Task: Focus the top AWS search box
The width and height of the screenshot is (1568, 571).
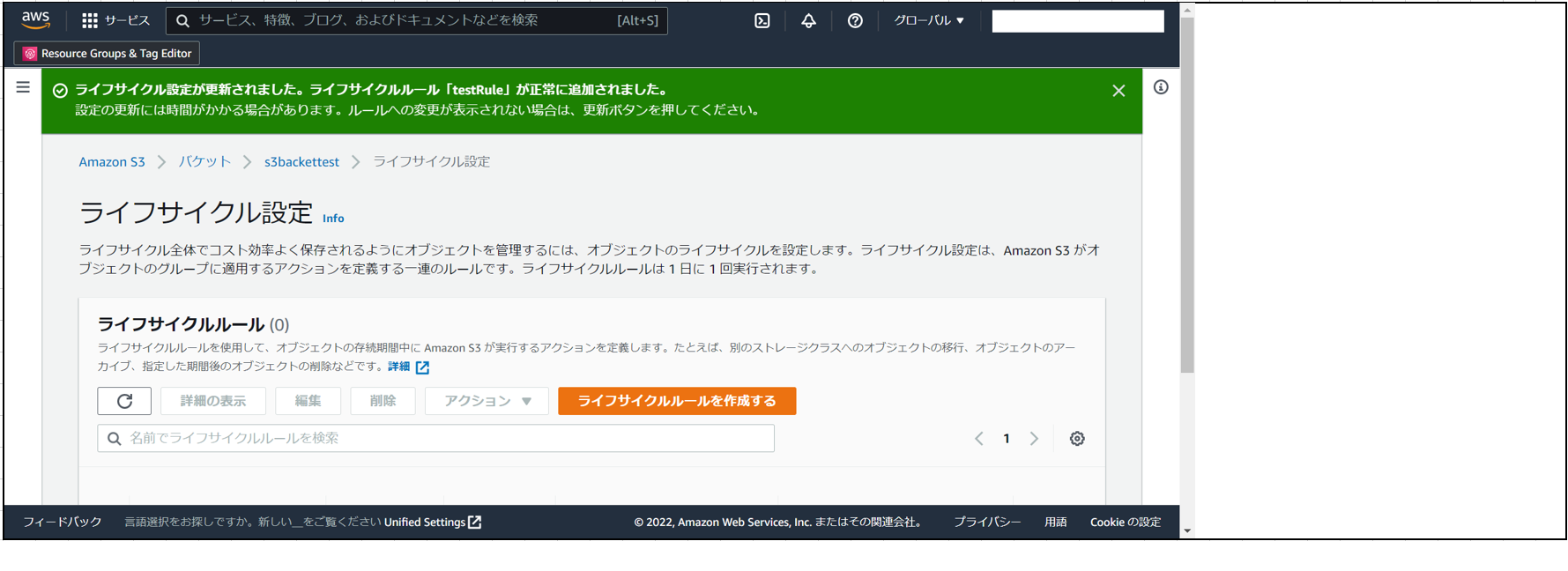Action: point(416,20)
